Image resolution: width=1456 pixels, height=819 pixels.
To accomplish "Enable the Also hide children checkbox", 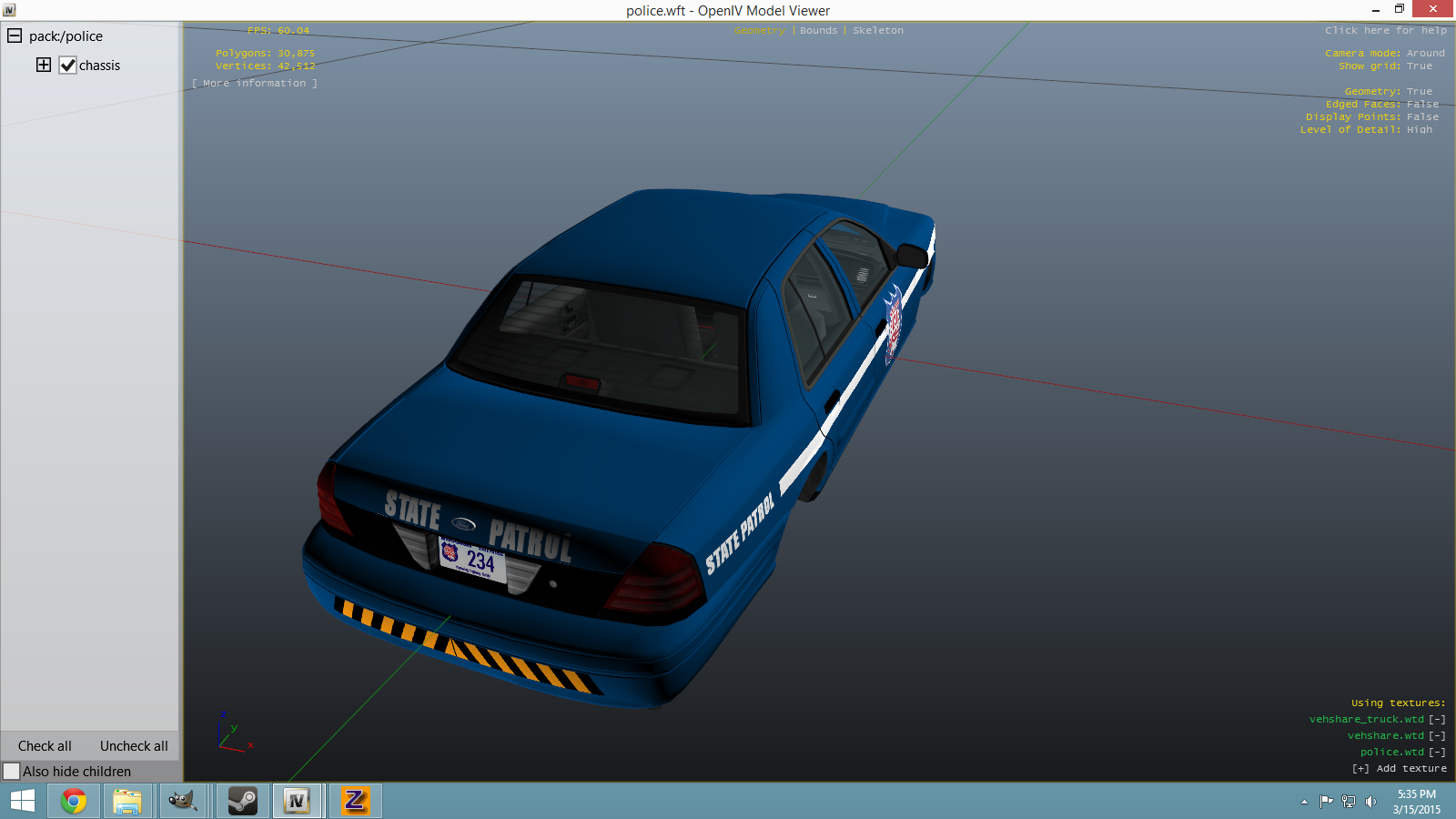I will click(x=12, y=772).
